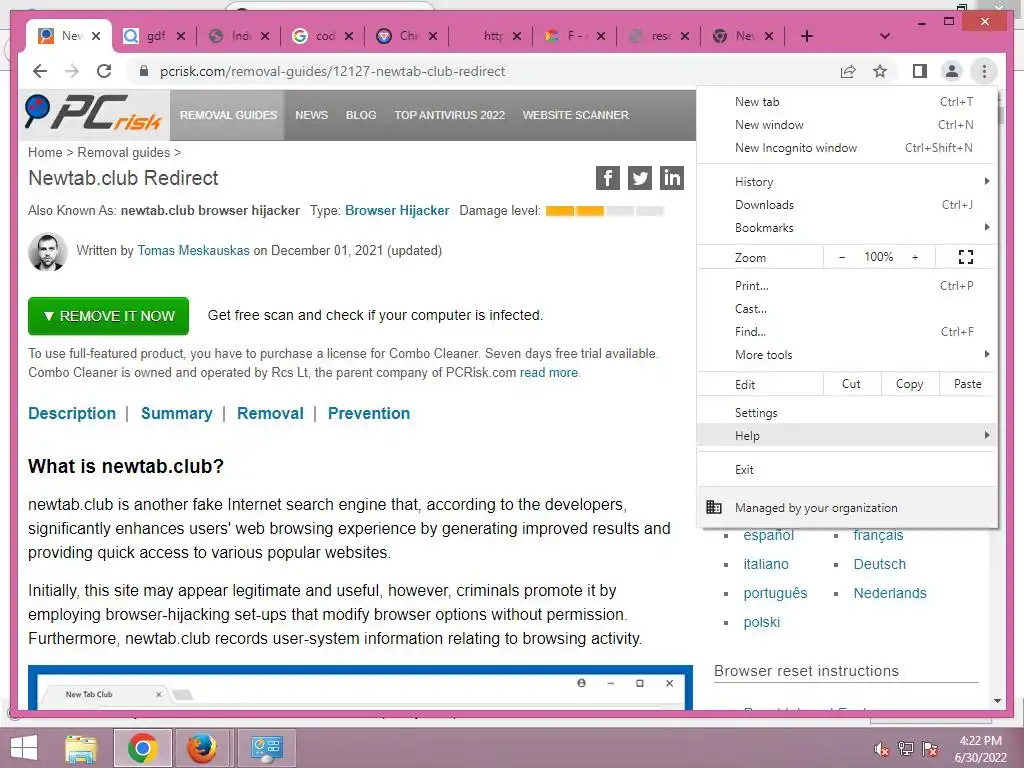Go back with the browser back arrow
Image resolution: width=1024 pixels, height=768 pixels.
click(40, 71)
